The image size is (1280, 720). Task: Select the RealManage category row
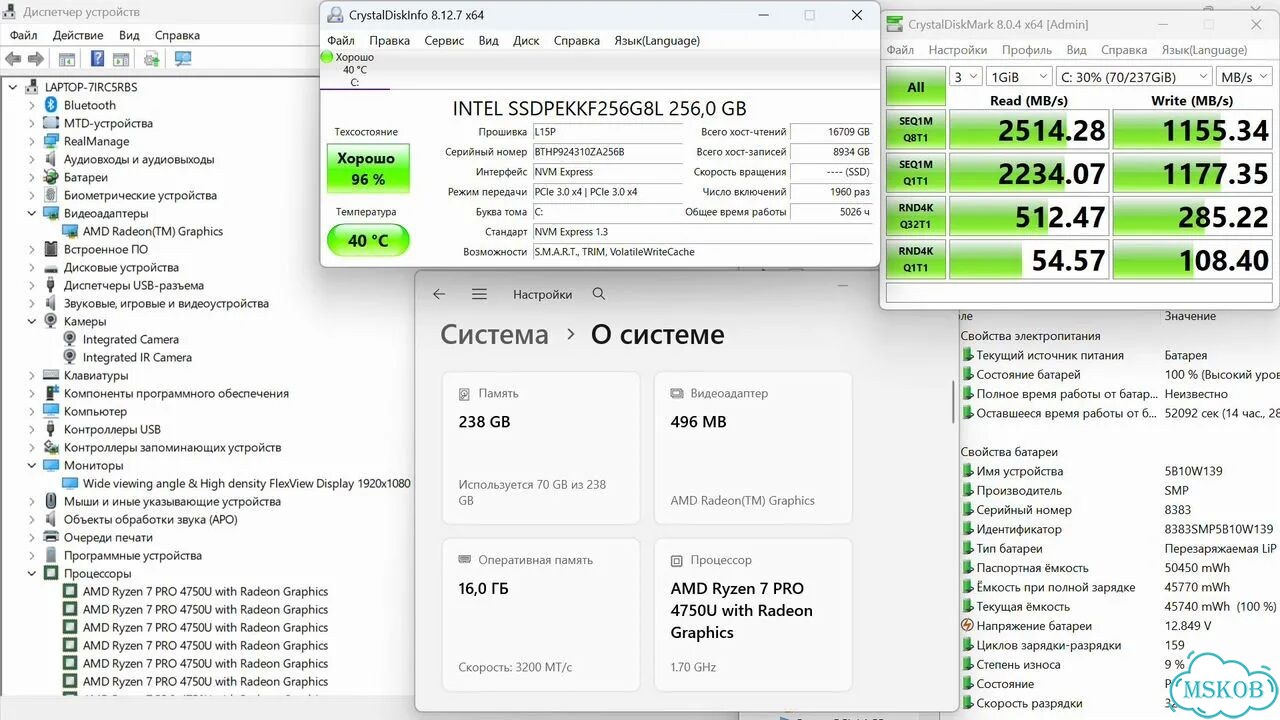96,141
